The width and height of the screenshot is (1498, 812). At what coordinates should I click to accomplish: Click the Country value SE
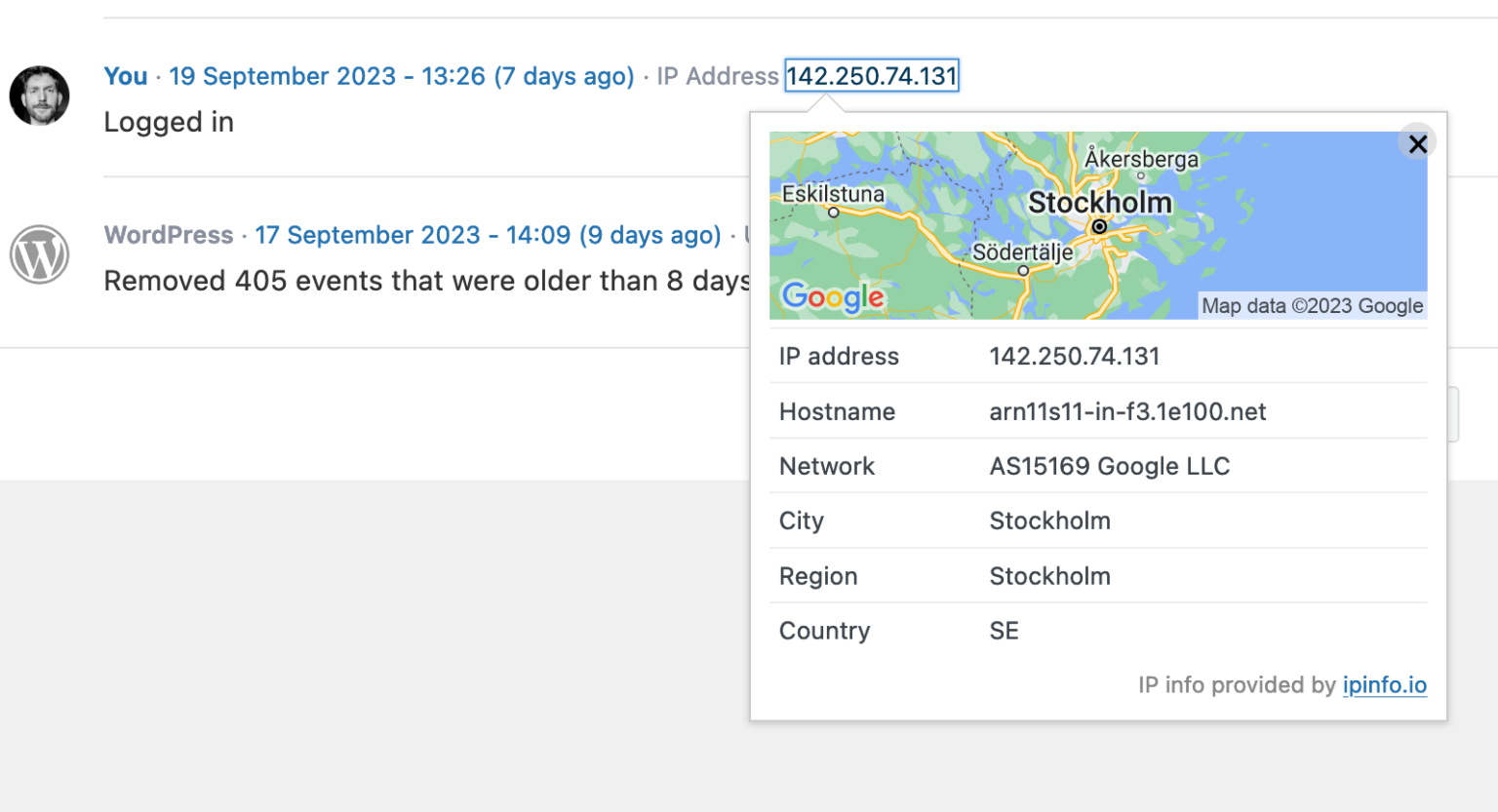[x=1004, y=631]
